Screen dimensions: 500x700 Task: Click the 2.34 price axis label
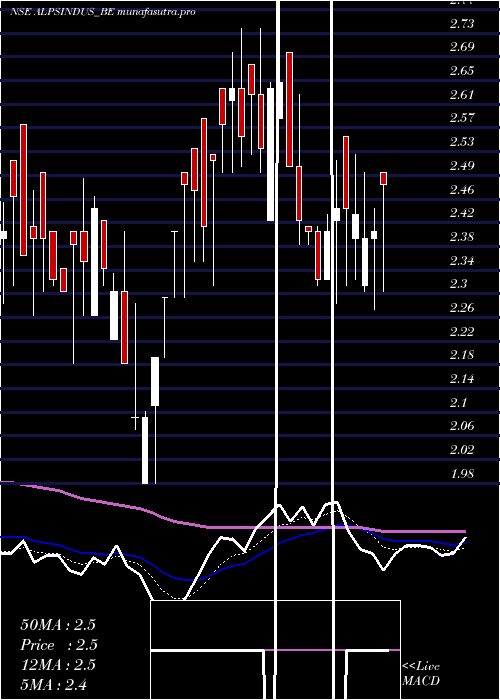(x=462, y=260)
